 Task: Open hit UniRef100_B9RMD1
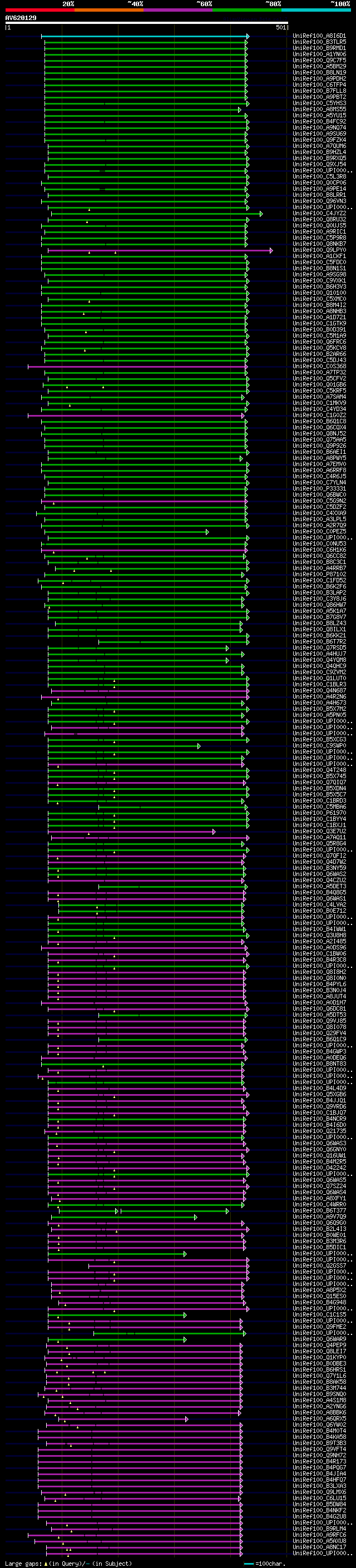click(319, 49)
